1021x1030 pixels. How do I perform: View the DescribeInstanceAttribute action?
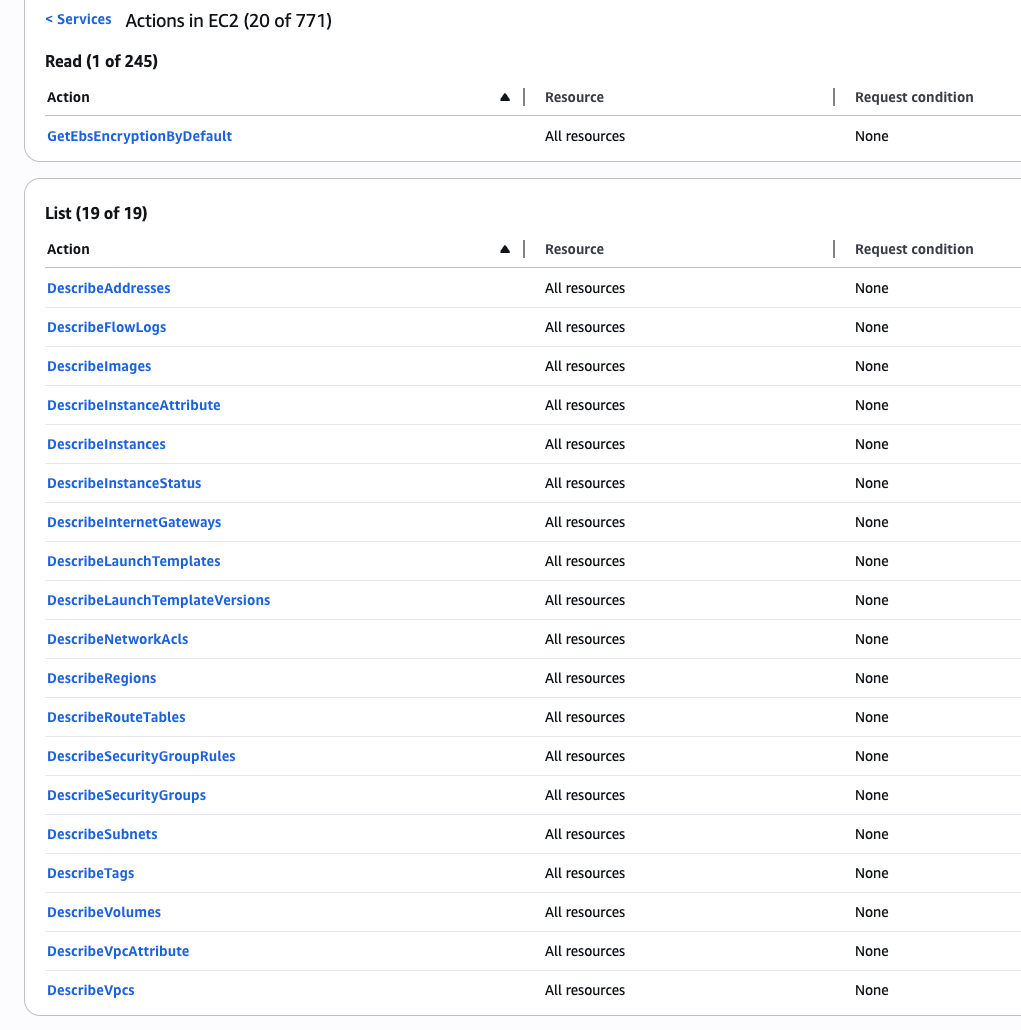[x=133, y=404]
